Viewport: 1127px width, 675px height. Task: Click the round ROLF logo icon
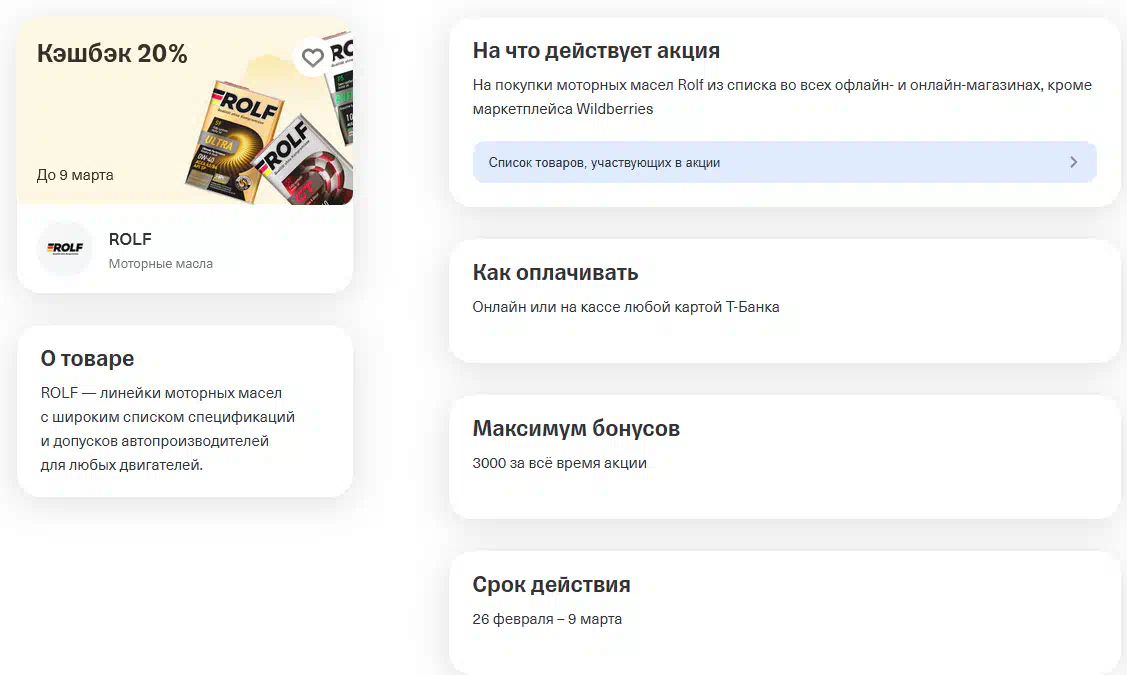65,249
